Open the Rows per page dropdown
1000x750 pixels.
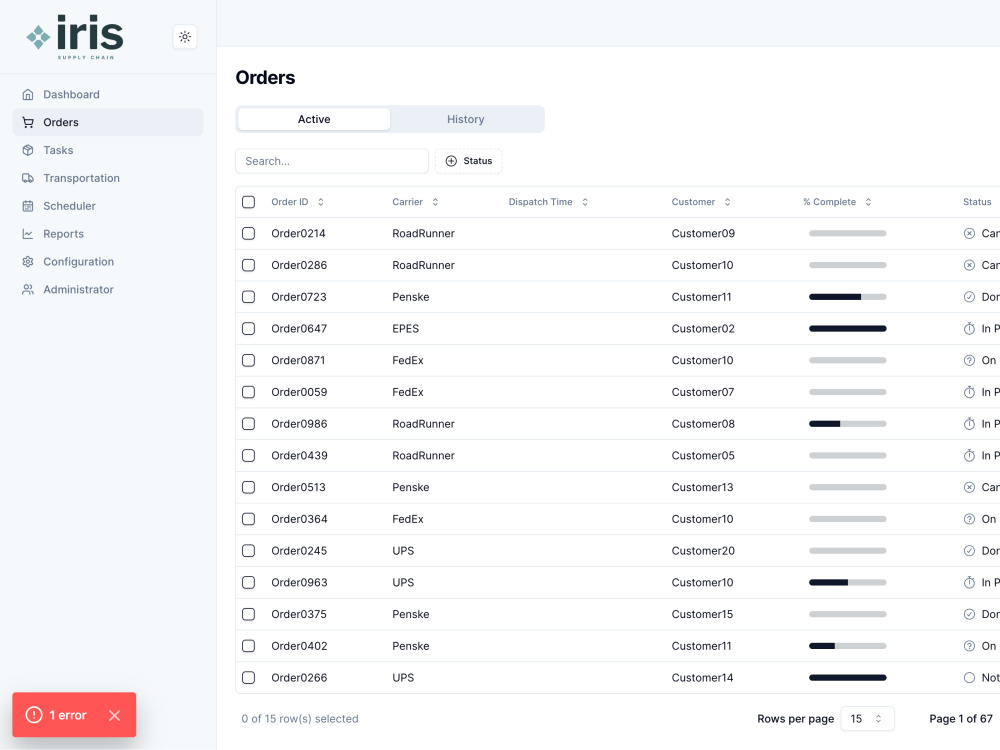(867, 719)
